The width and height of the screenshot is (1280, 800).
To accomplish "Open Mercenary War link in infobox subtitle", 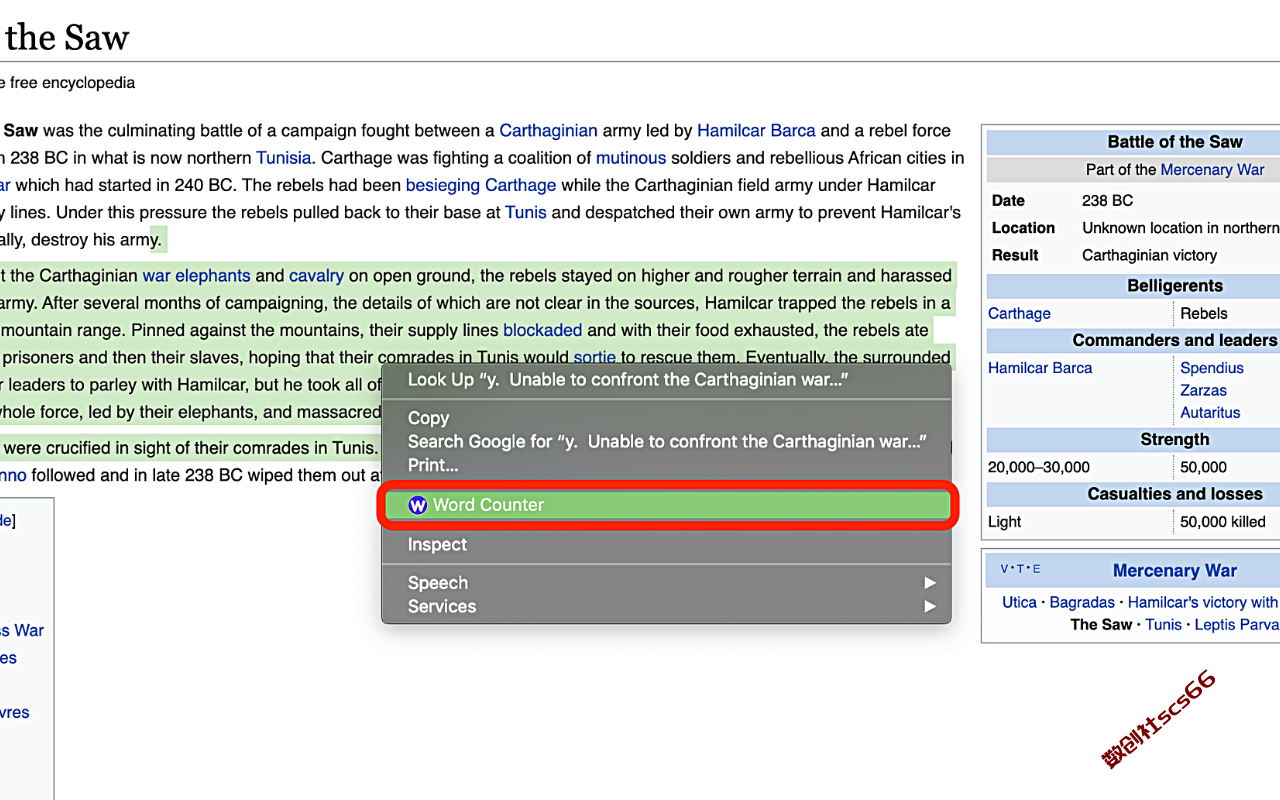I will point(1213,170).
